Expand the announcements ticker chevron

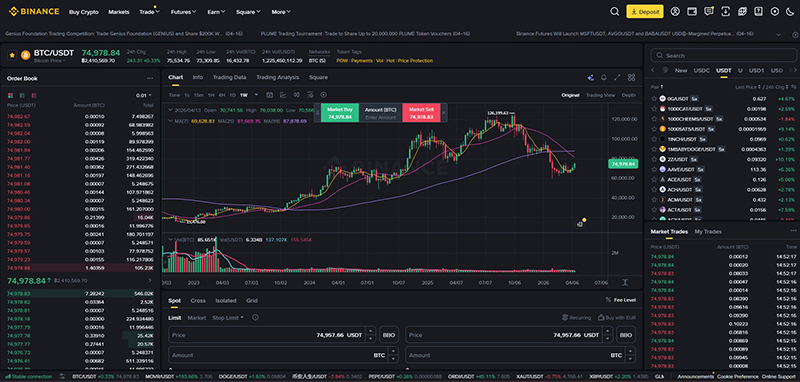point(779,34)
